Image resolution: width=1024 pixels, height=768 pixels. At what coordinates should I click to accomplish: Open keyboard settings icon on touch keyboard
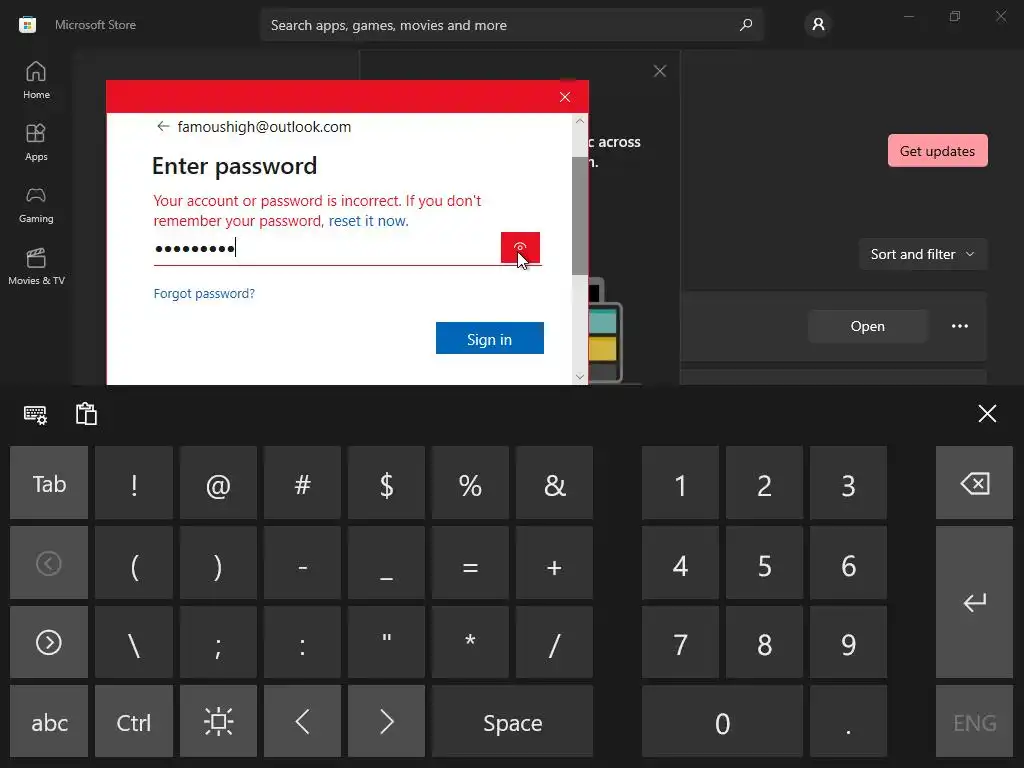pyautogui.click(x=35, y=414)
